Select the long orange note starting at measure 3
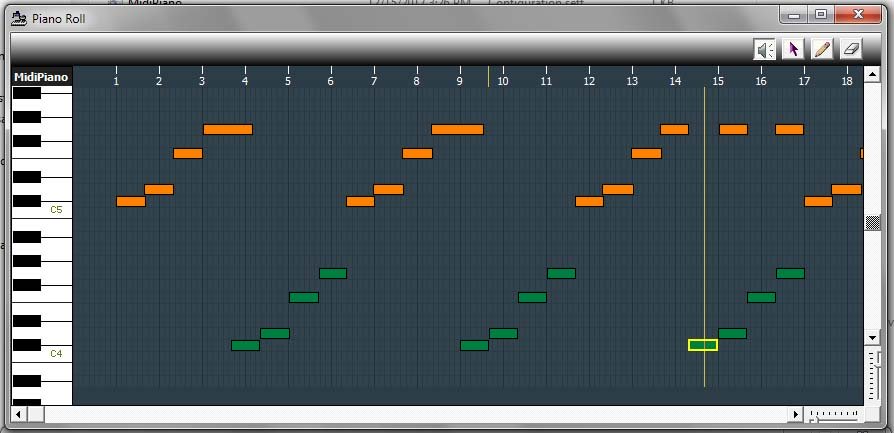894x433 pixels. coord(228,130)
